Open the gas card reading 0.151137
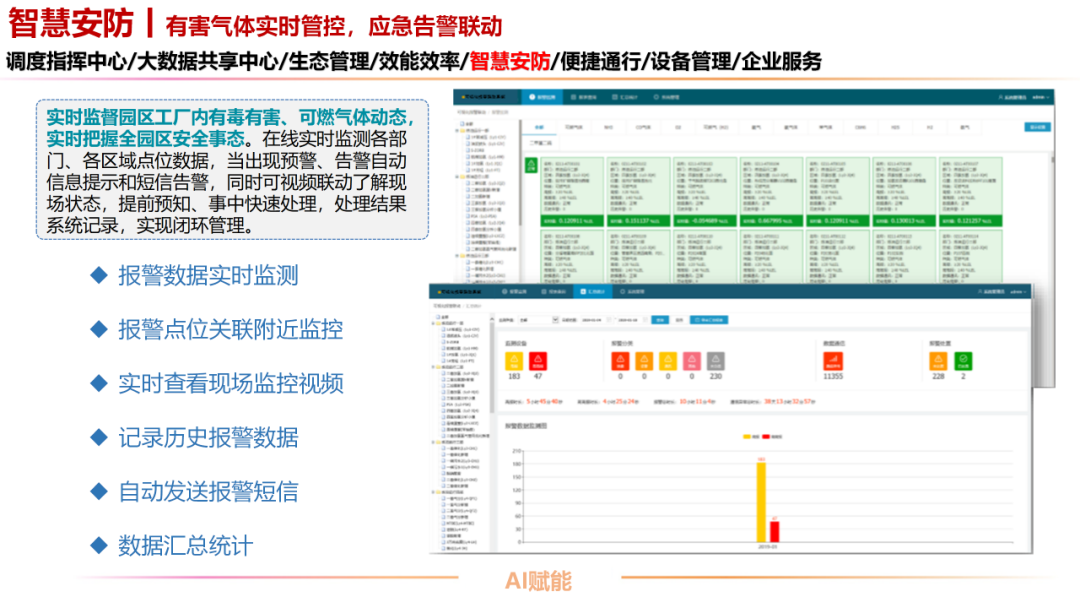 click(638, 192)
